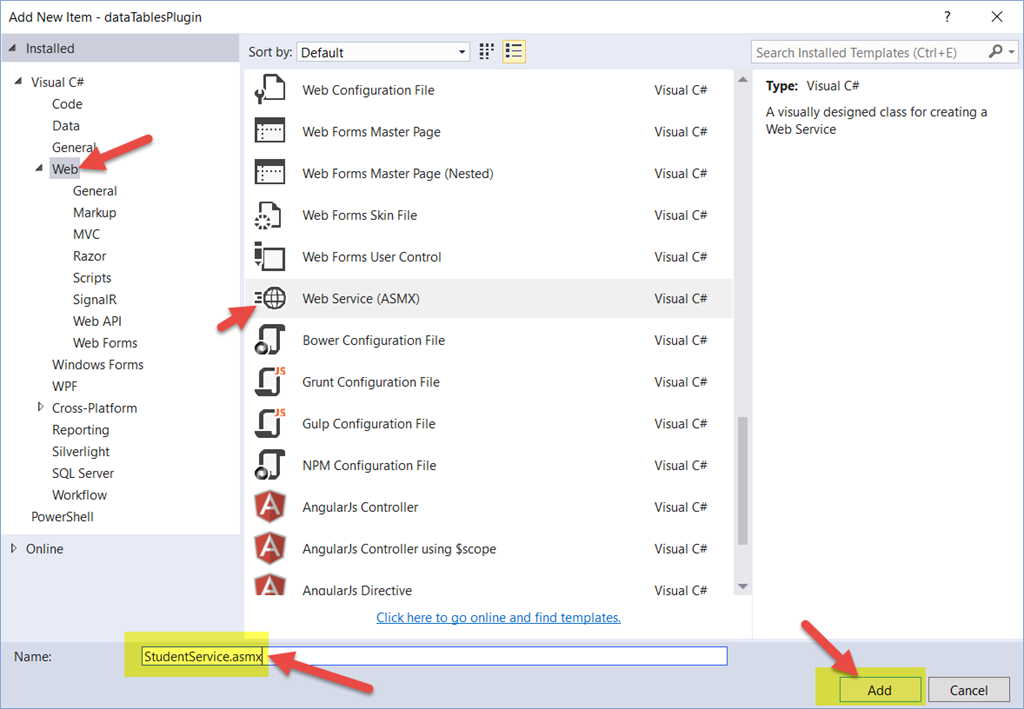Open the help question mark
1024x709 pixels.
click(x=947, y=17)
